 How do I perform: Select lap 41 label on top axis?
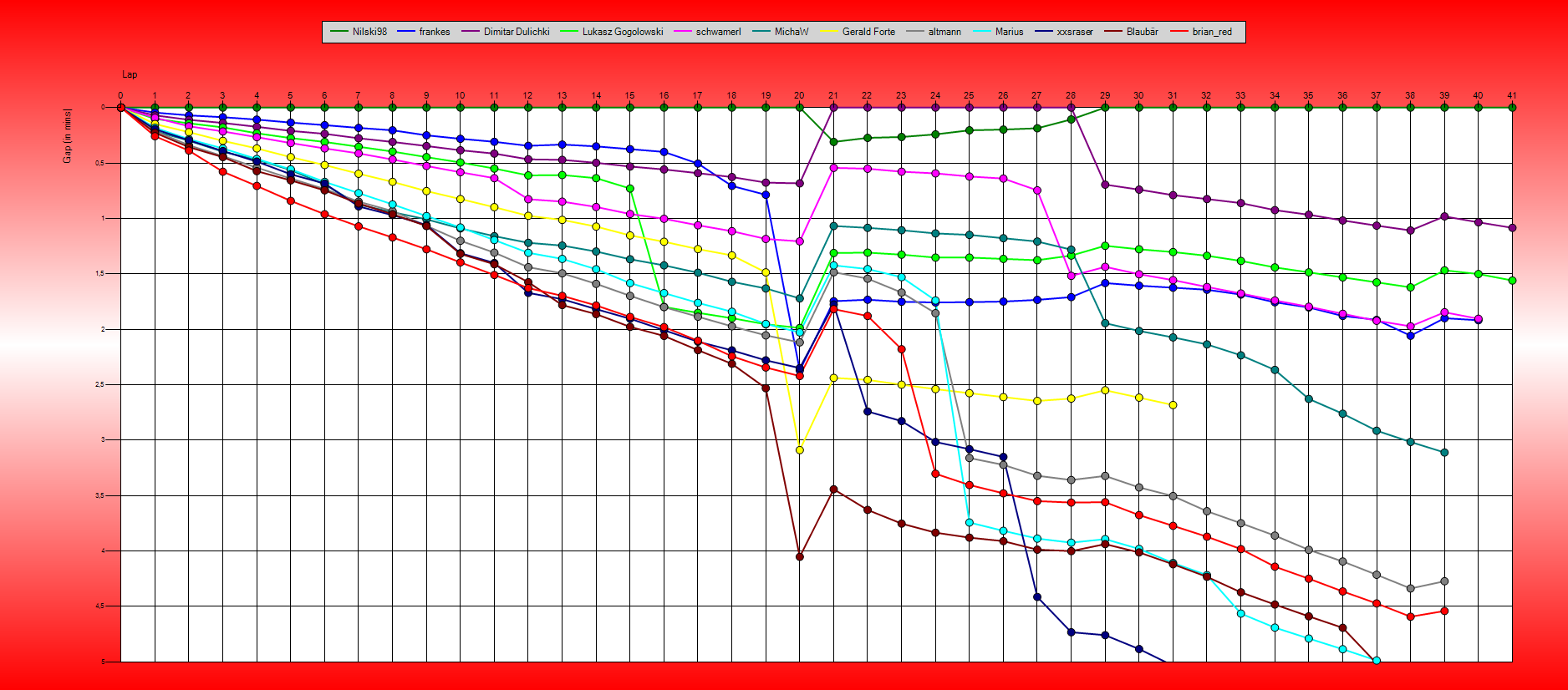point(1512,95)
